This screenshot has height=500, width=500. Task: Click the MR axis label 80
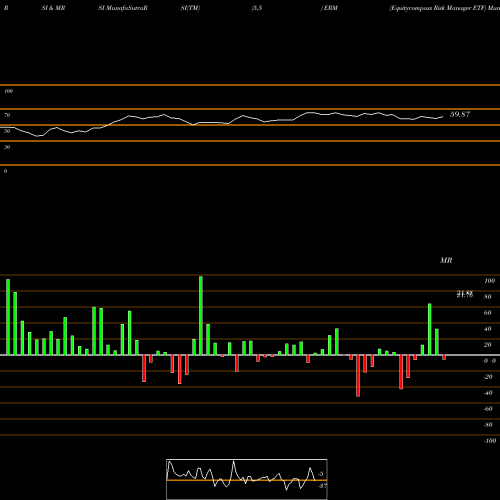pos(488,297)
